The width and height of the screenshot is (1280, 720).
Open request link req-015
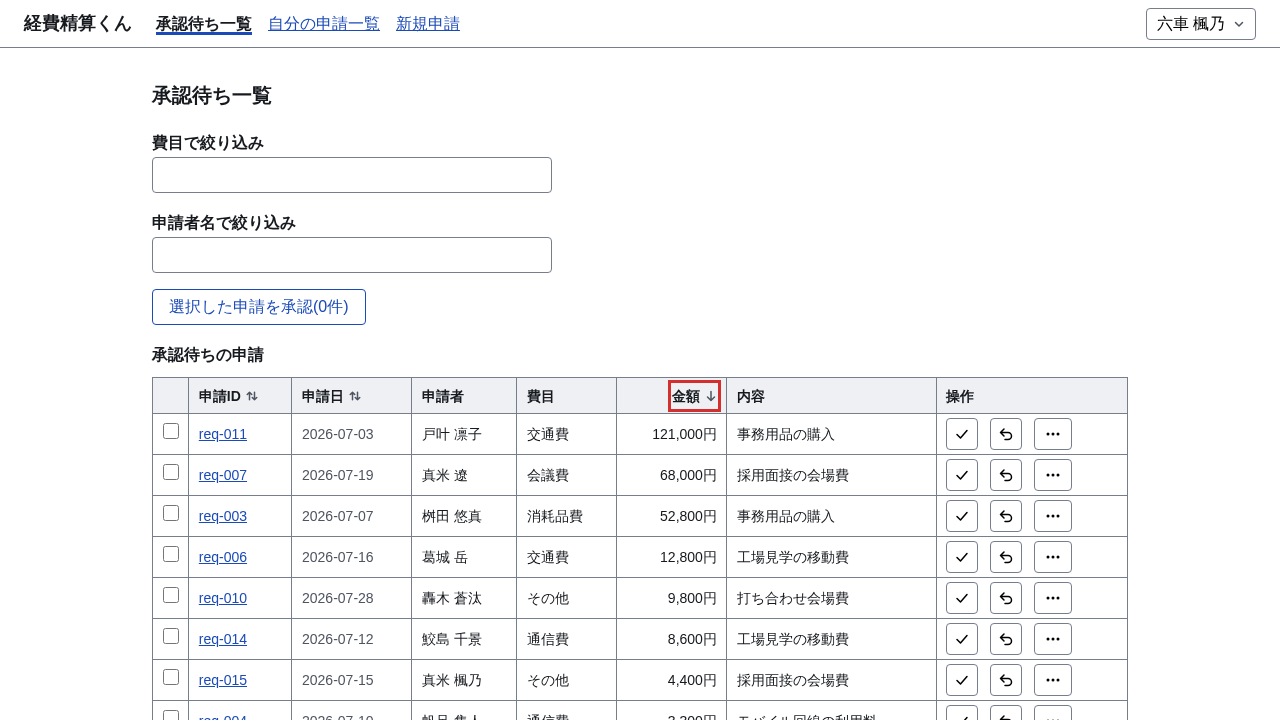point(223,680)
